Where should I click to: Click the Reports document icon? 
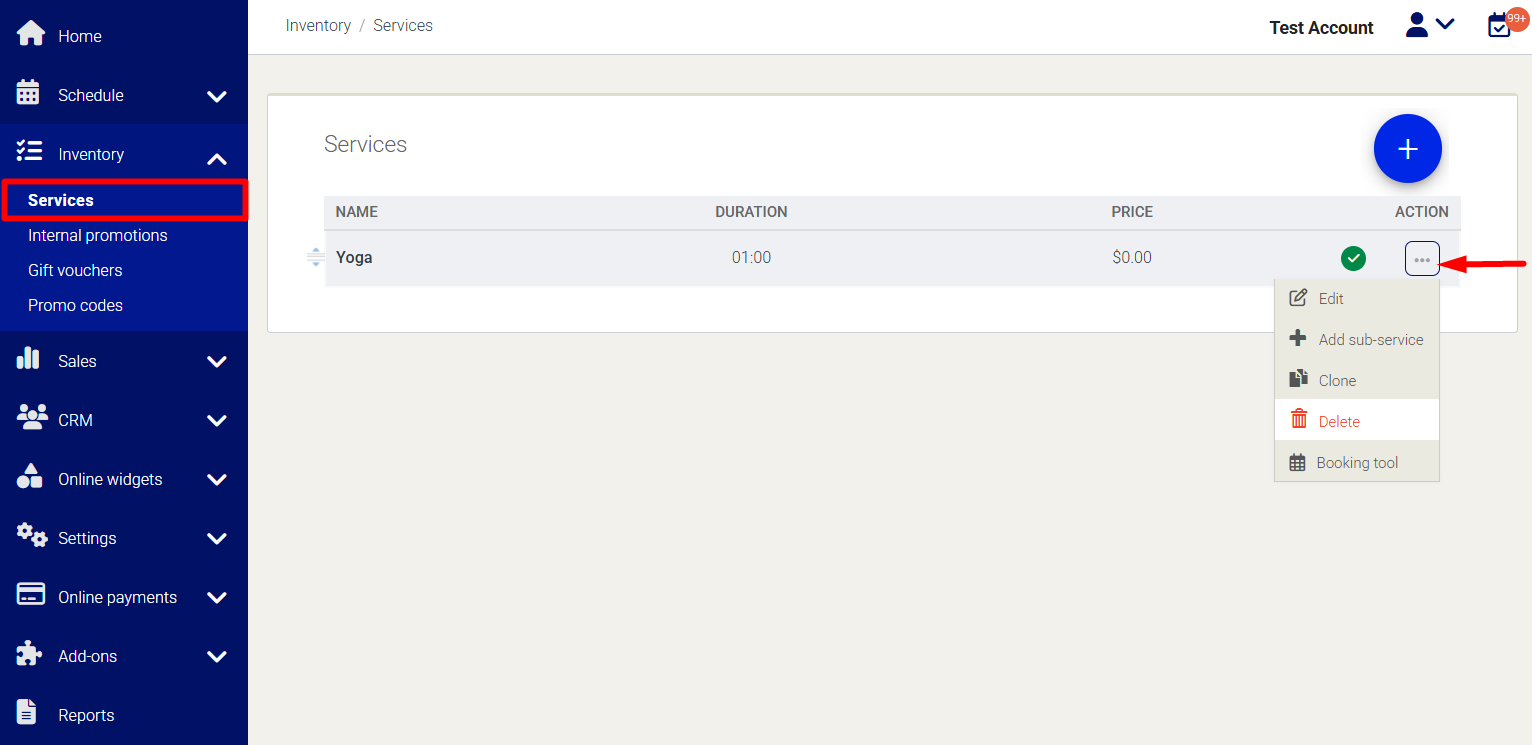(28, 714)
